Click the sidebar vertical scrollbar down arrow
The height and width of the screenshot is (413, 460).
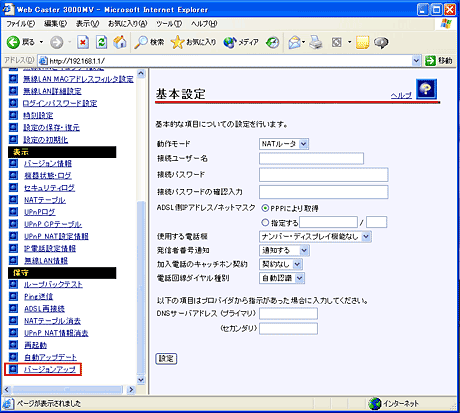(x=141, y=380)
